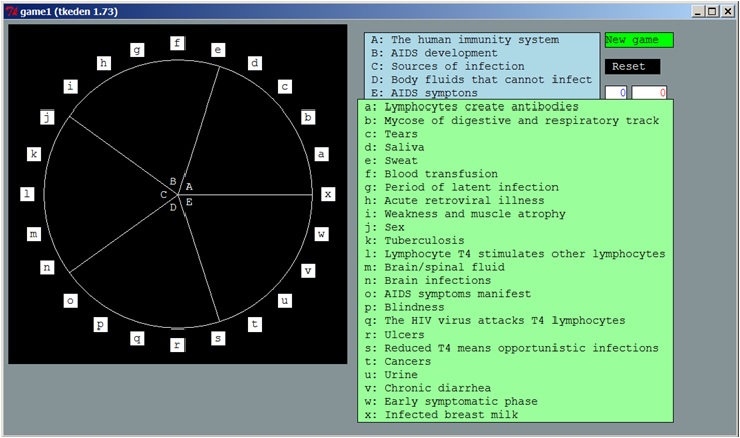Select letter tile 'u' on the circle

click(x=285, y=300)
